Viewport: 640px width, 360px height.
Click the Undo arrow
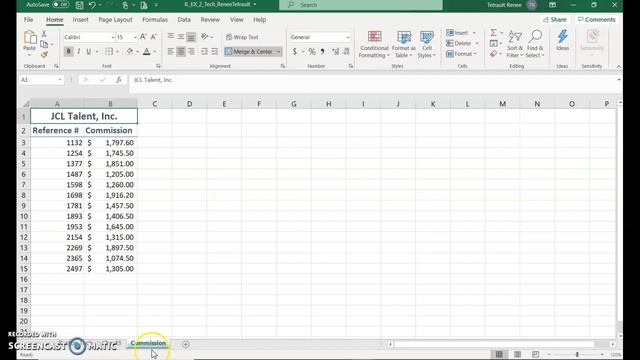coord(92,5)
